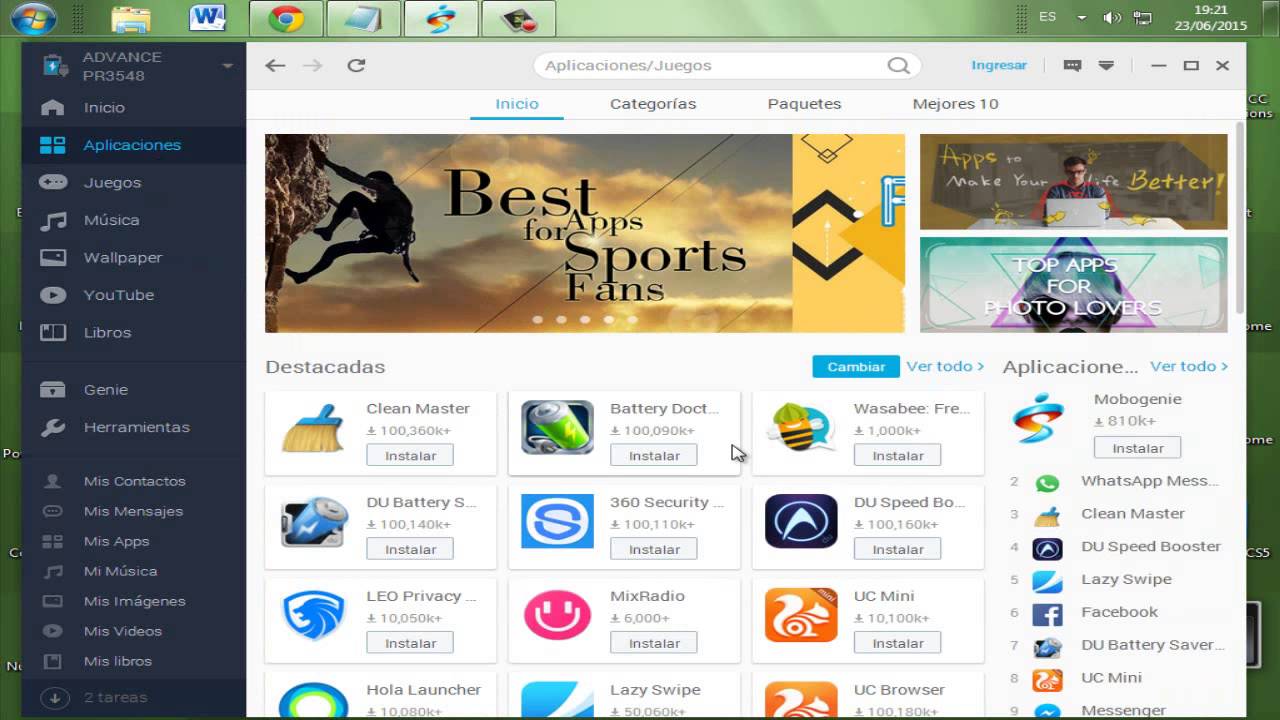
Task: Click Ver todo next to Destacadas
Action: (945, 367)
